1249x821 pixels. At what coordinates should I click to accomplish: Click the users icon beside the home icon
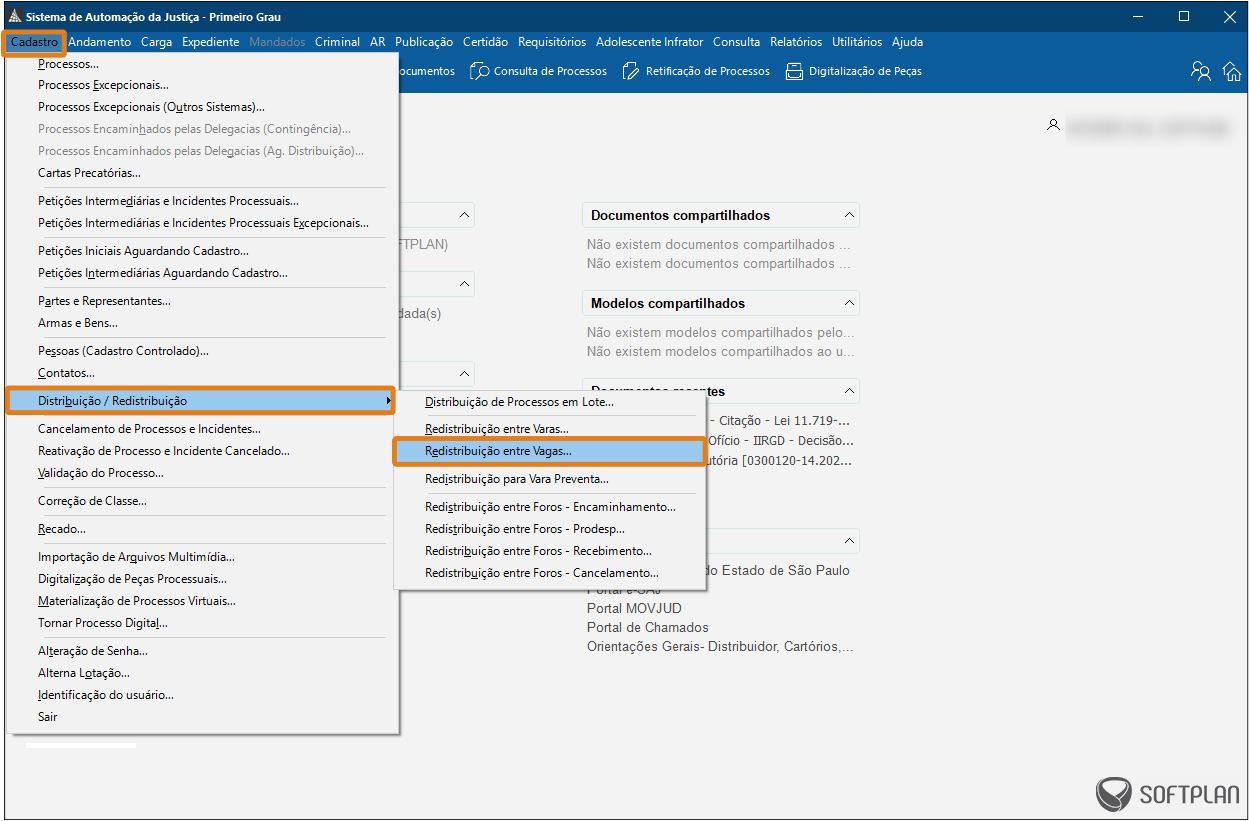pos(1201,71)
